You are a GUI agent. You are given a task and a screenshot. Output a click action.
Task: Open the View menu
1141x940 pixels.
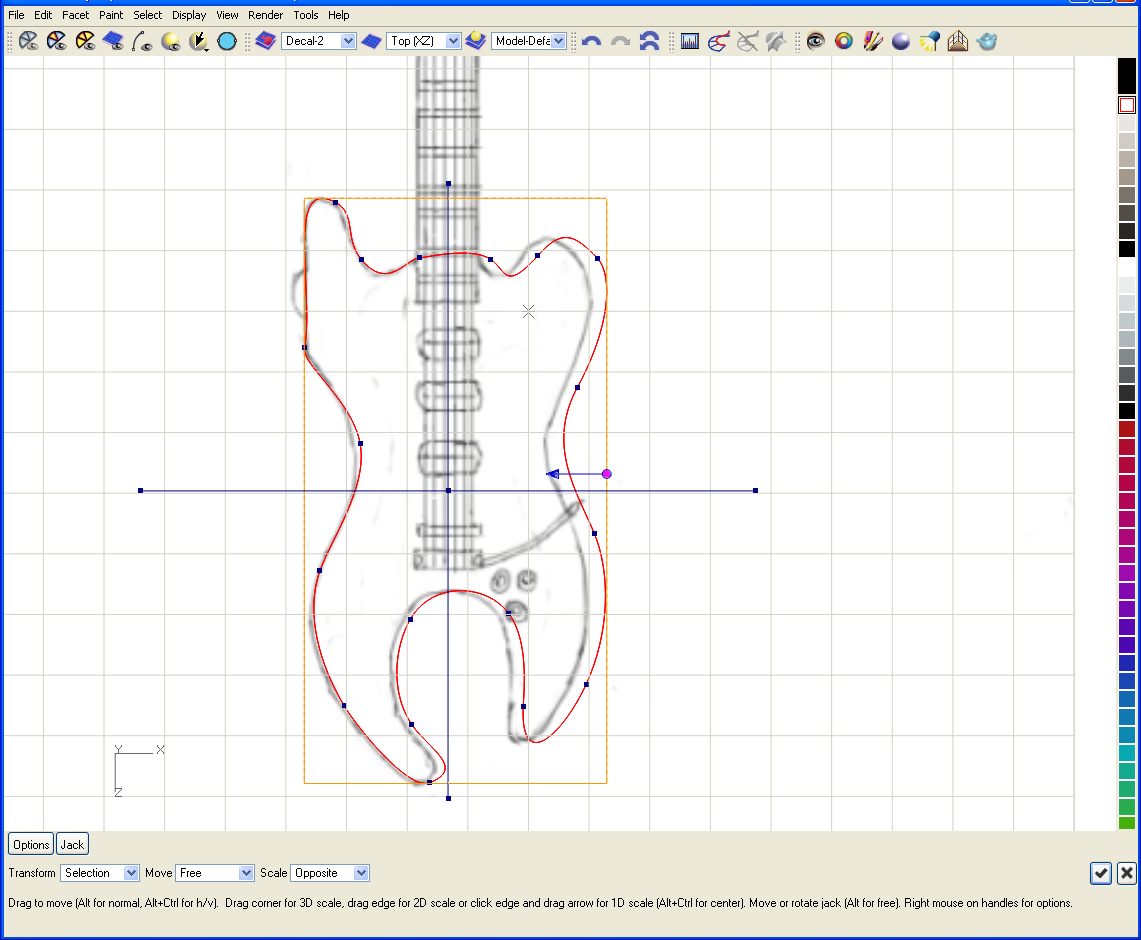click(227, 15)
